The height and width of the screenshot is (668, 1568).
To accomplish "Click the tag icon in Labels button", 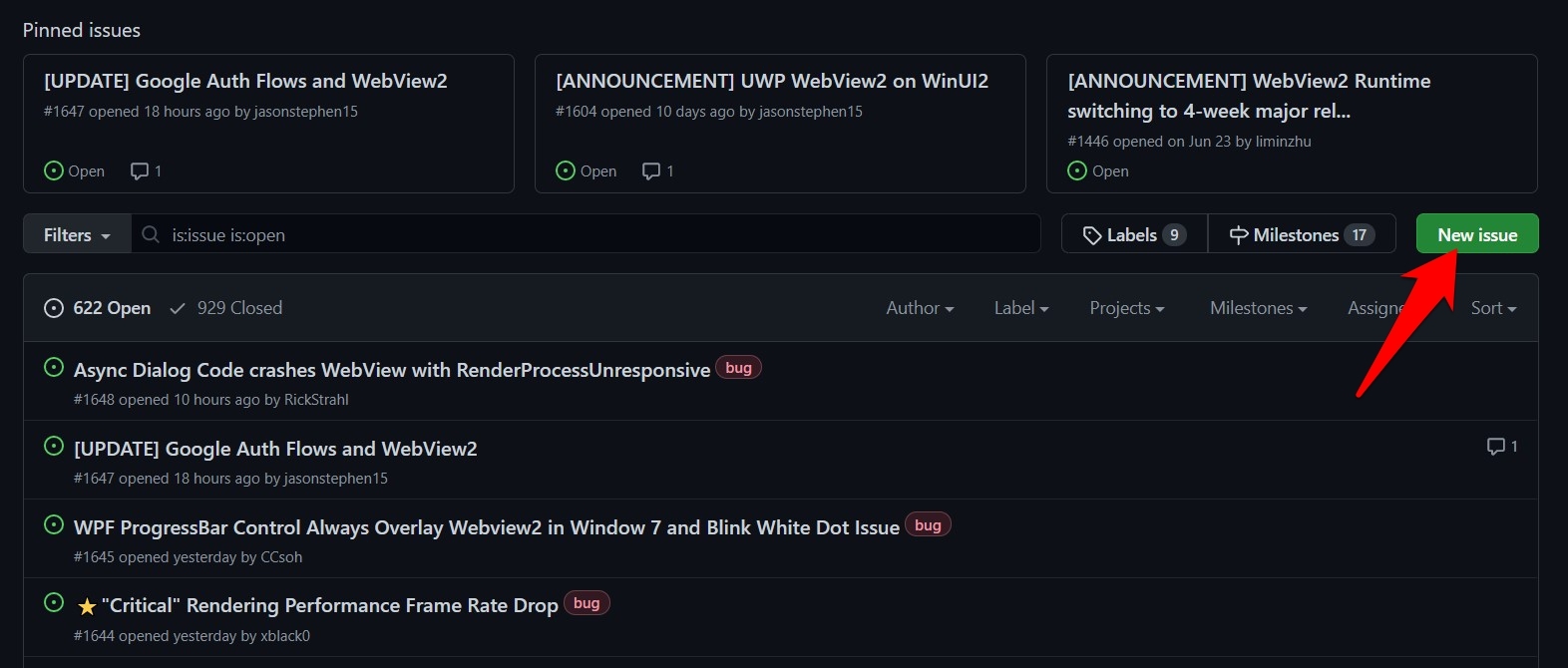I will click(x=1092, y=235).
